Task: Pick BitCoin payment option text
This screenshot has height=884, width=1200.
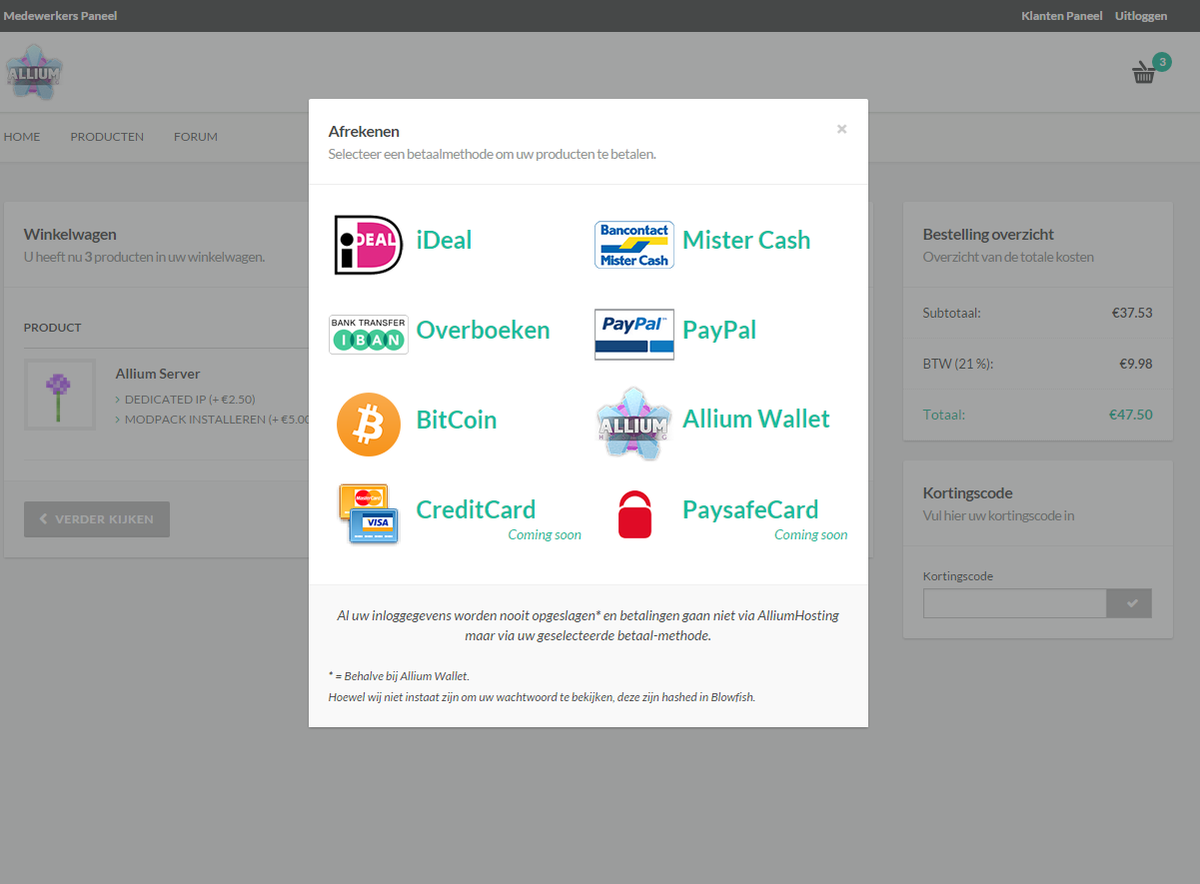Action: (x=456, y=419)
